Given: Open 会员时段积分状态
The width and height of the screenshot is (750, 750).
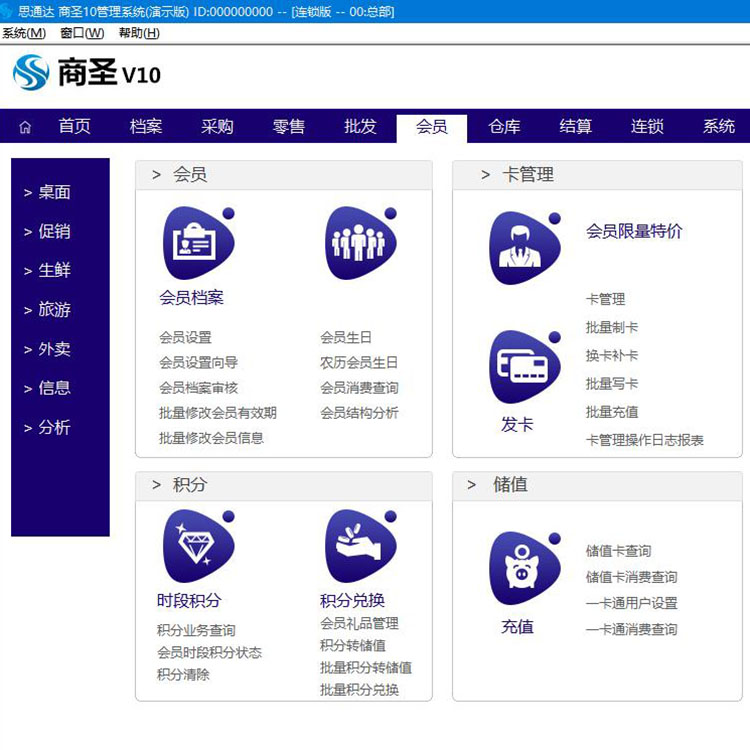Looking at the screenshot, I should point(209,652).
